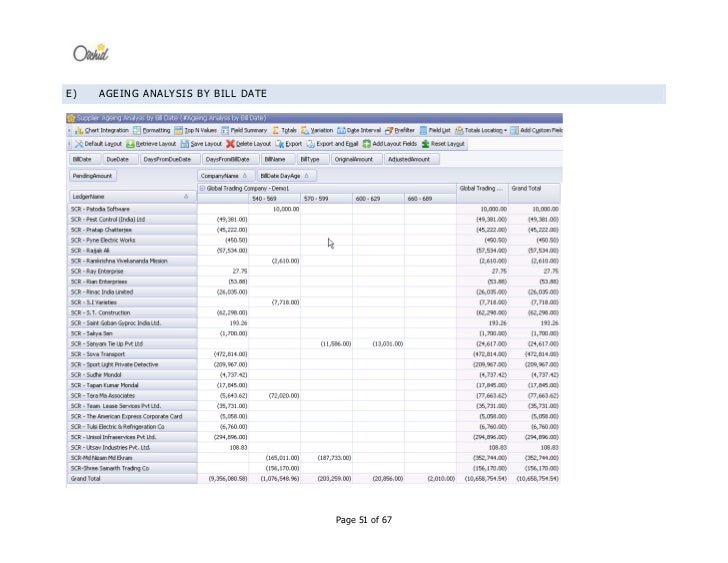Select row SCR - Pest Control (India) Ltd
This screenshot has height=563, width=728.
132,220
